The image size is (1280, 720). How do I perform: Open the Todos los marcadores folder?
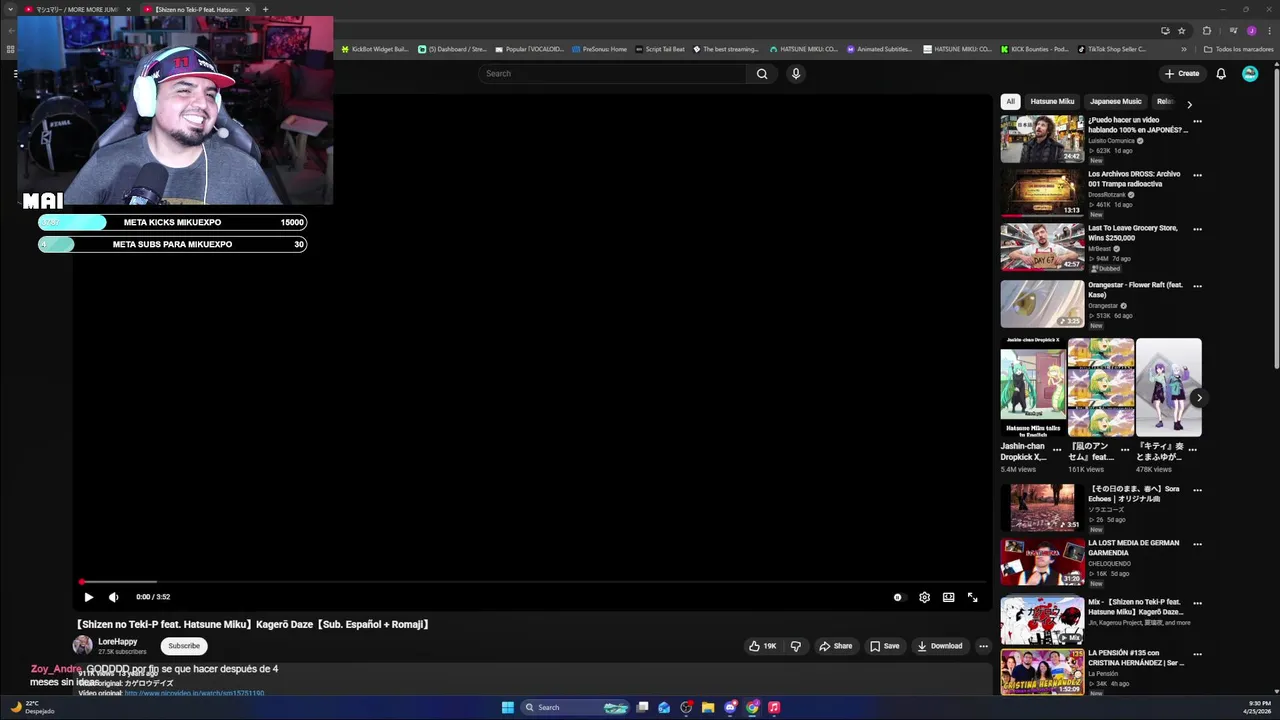1239,49
